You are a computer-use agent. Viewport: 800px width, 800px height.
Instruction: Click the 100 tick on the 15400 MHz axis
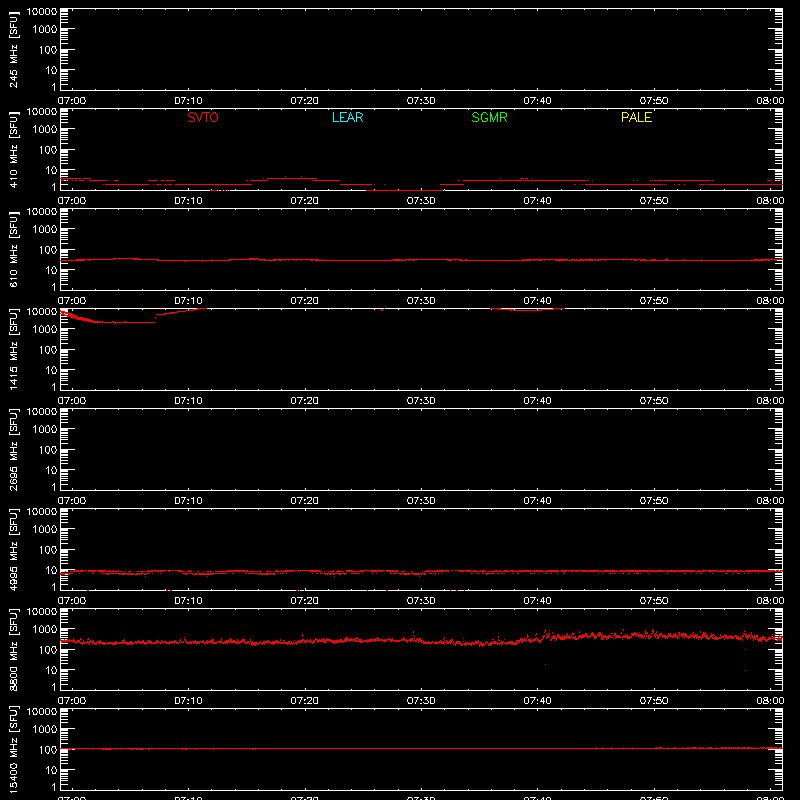[48, 750]
